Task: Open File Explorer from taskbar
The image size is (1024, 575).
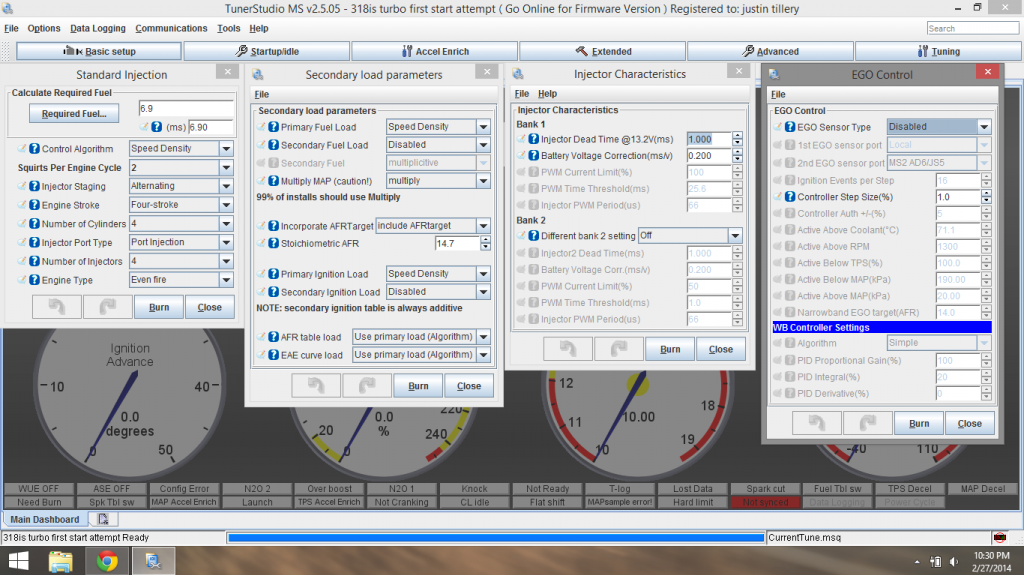Action: point(60,561)
